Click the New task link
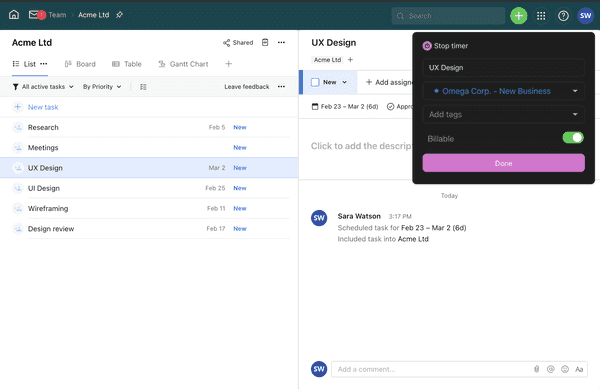This screenshot has width=600, height=389. (43, 107)
